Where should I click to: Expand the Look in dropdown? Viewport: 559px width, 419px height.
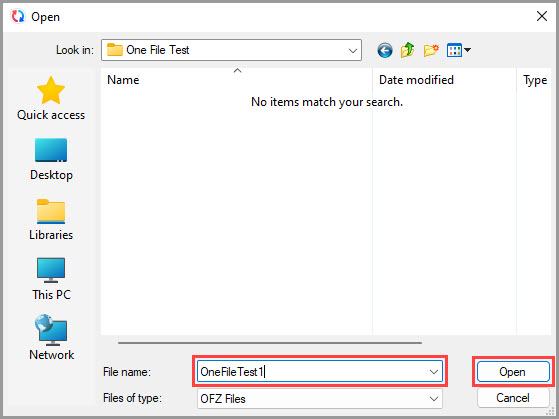(353, 51)
